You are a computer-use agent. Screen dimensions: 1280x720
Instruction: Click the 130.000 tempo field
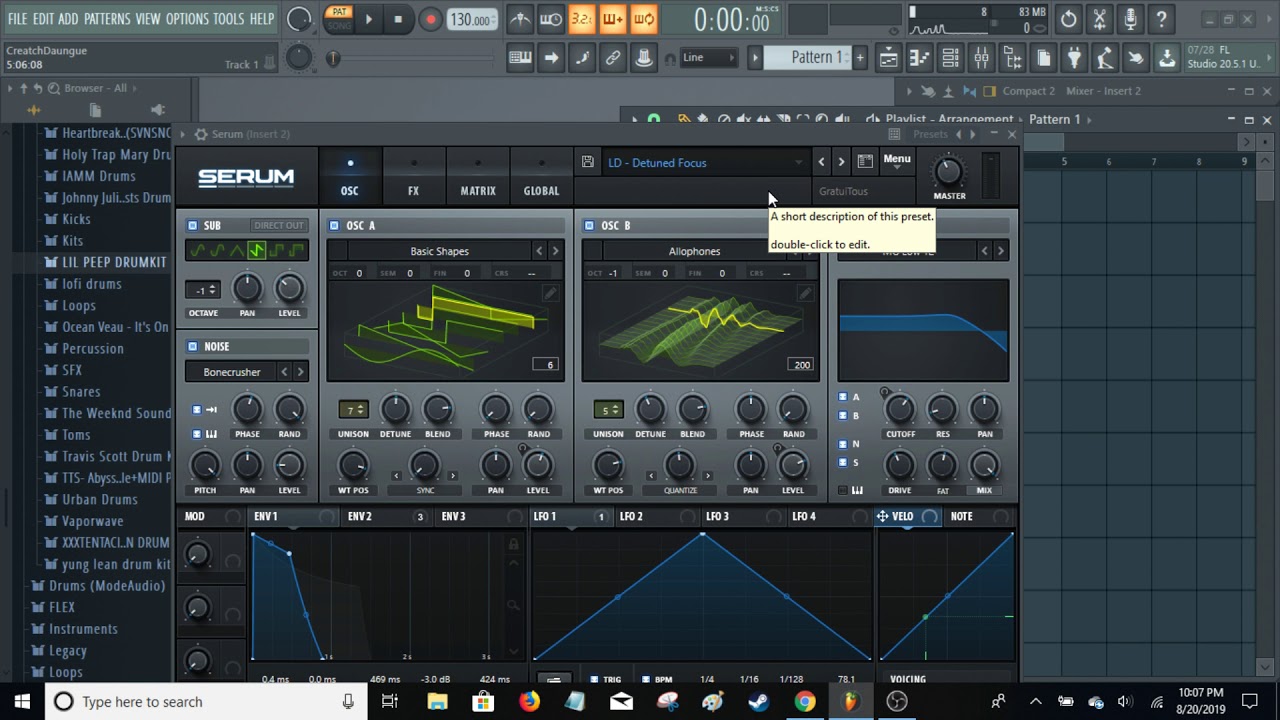pyautogui.click(x=470, y=20)
